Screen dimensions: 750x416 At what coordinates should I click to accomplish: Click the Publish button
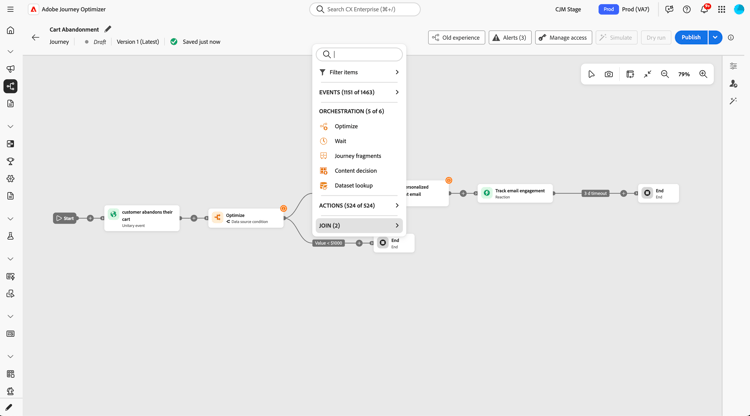click(691, 37)
